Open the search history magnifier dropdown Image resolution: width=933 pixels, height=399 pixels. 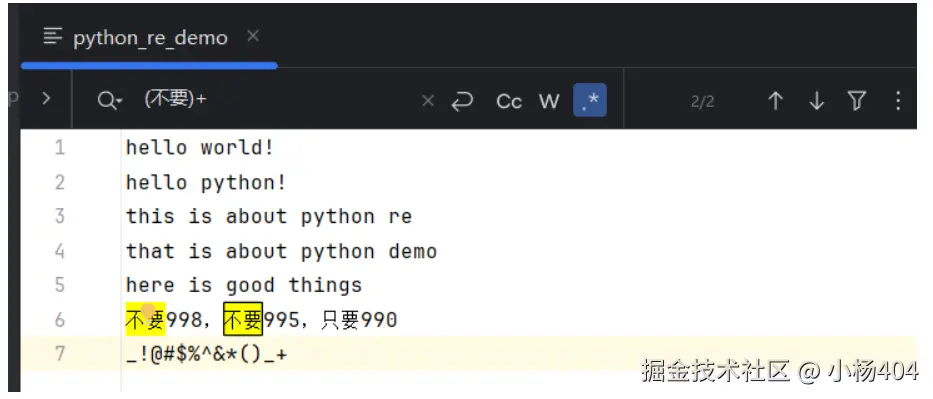(109, 100)
